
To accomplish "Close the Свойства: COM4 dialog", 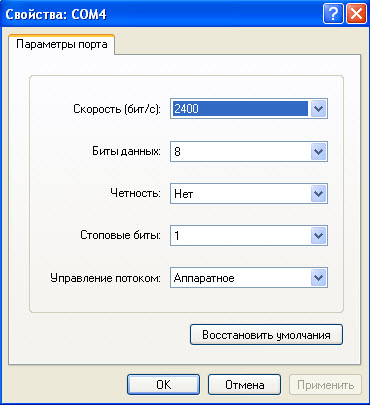I will (356, 14).
